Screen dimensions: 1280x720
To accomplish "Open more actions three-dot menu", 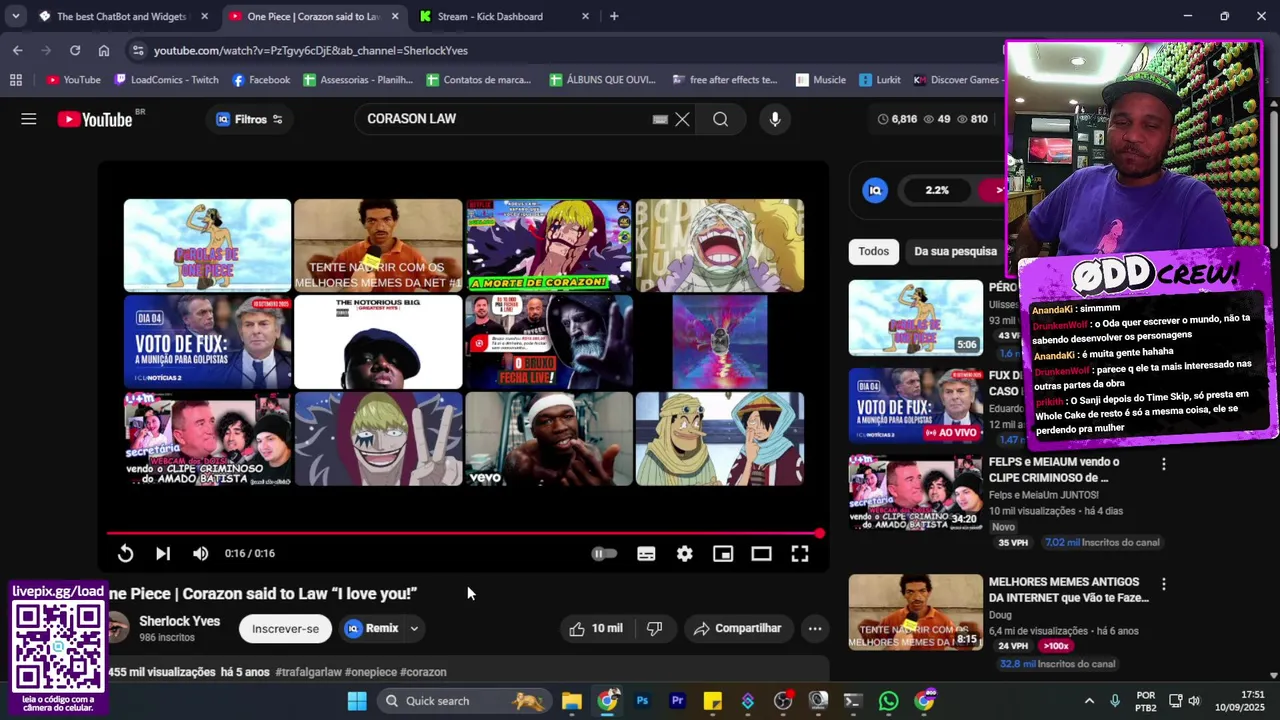I will [815, 628].
